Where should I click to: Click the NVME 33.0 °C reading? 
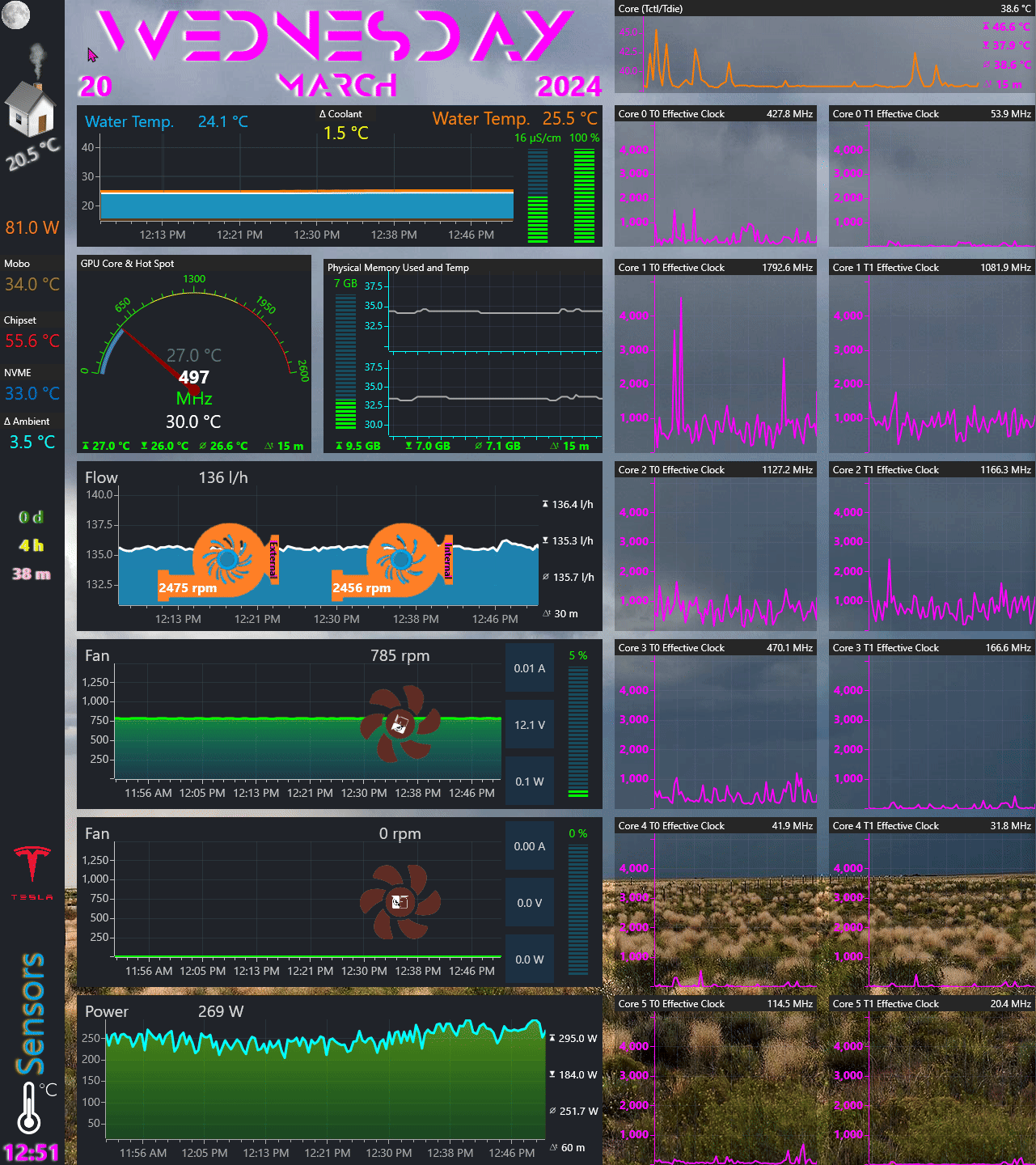pos(32,394)
